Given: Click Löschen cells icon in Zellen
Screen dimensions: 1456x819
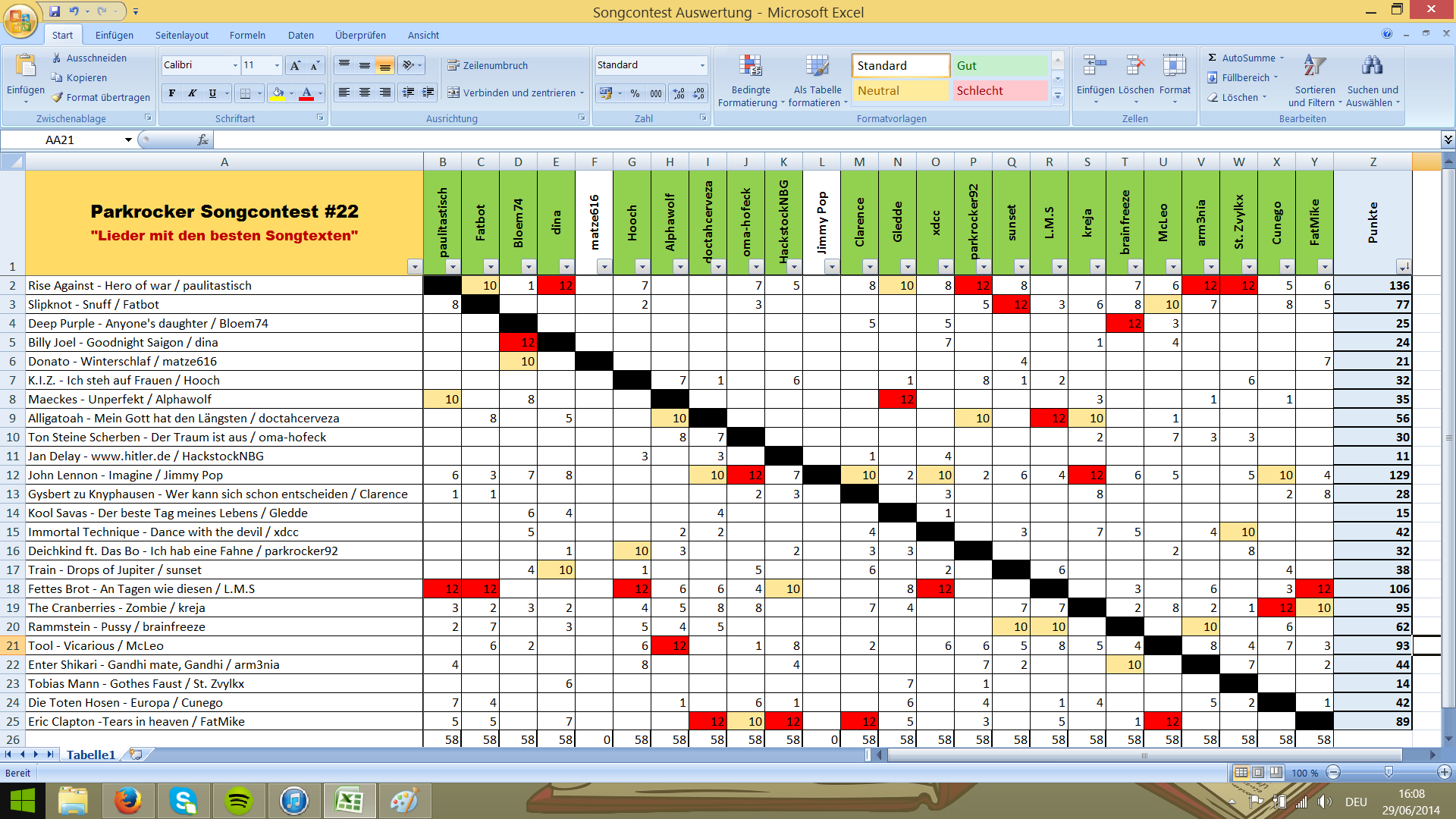Looking at the screenshot, I should point(1135,66).
